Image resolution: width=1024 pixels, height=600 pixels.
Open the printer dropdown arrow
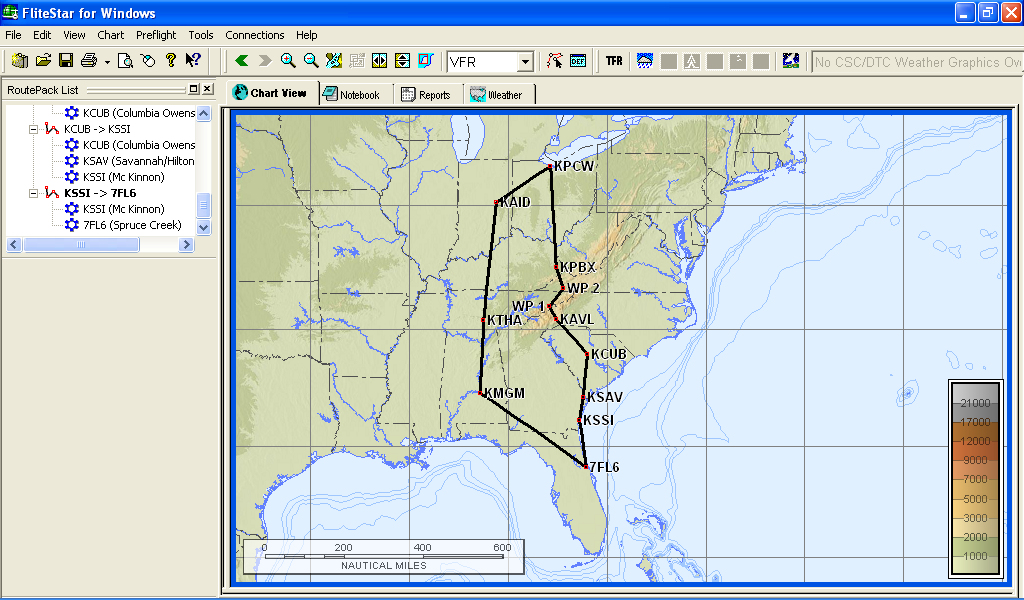click(x=107, y=62)
